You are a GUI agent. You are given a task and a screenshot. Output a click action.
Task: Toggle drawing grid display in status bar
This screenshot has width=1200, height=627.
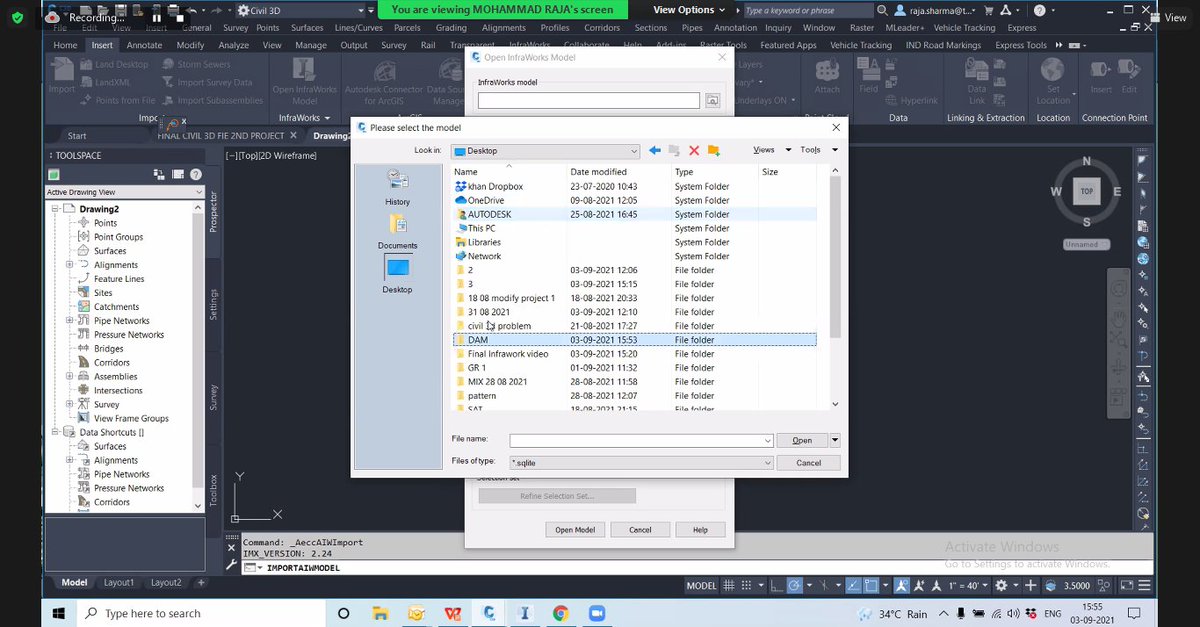coord(729,585)
